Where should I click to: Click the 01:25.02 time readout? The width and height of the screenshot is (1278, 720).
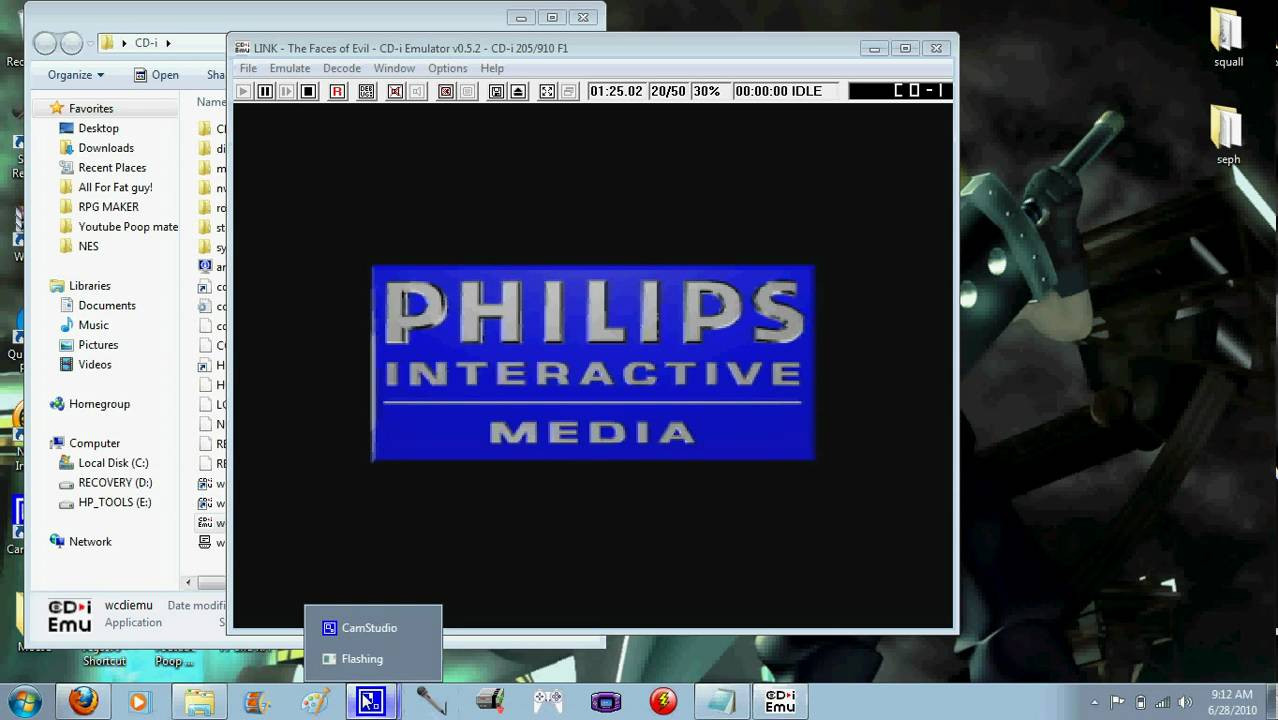click(x=616, y=91)
